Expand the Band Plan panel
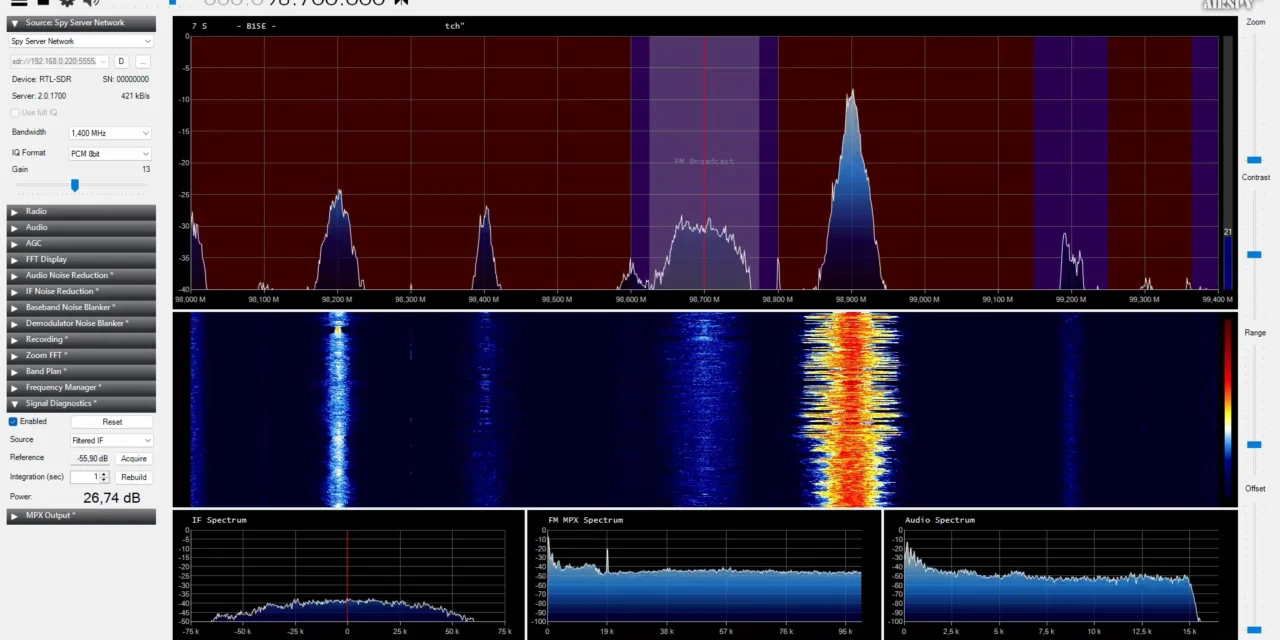The height and width of the screenshot is (640, 1280). point(81,371)
